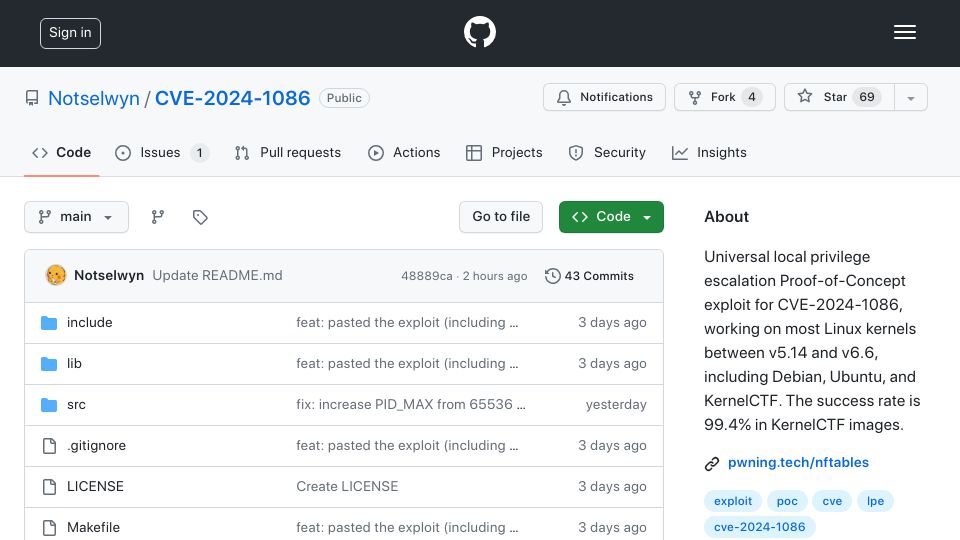Open the pwning.tech/nftables link

pos(798,462)
